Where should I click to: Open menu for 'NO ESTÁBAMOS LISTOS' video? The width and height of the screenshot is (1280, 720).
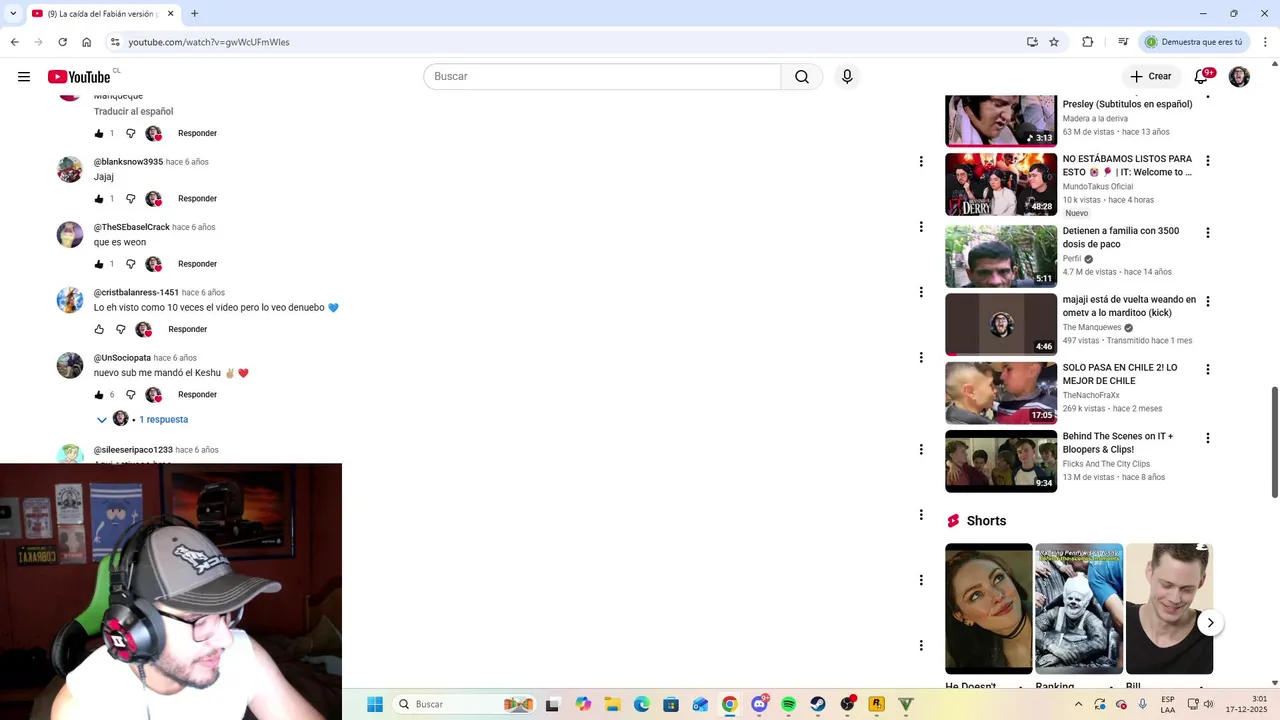tap(1208, 161)
